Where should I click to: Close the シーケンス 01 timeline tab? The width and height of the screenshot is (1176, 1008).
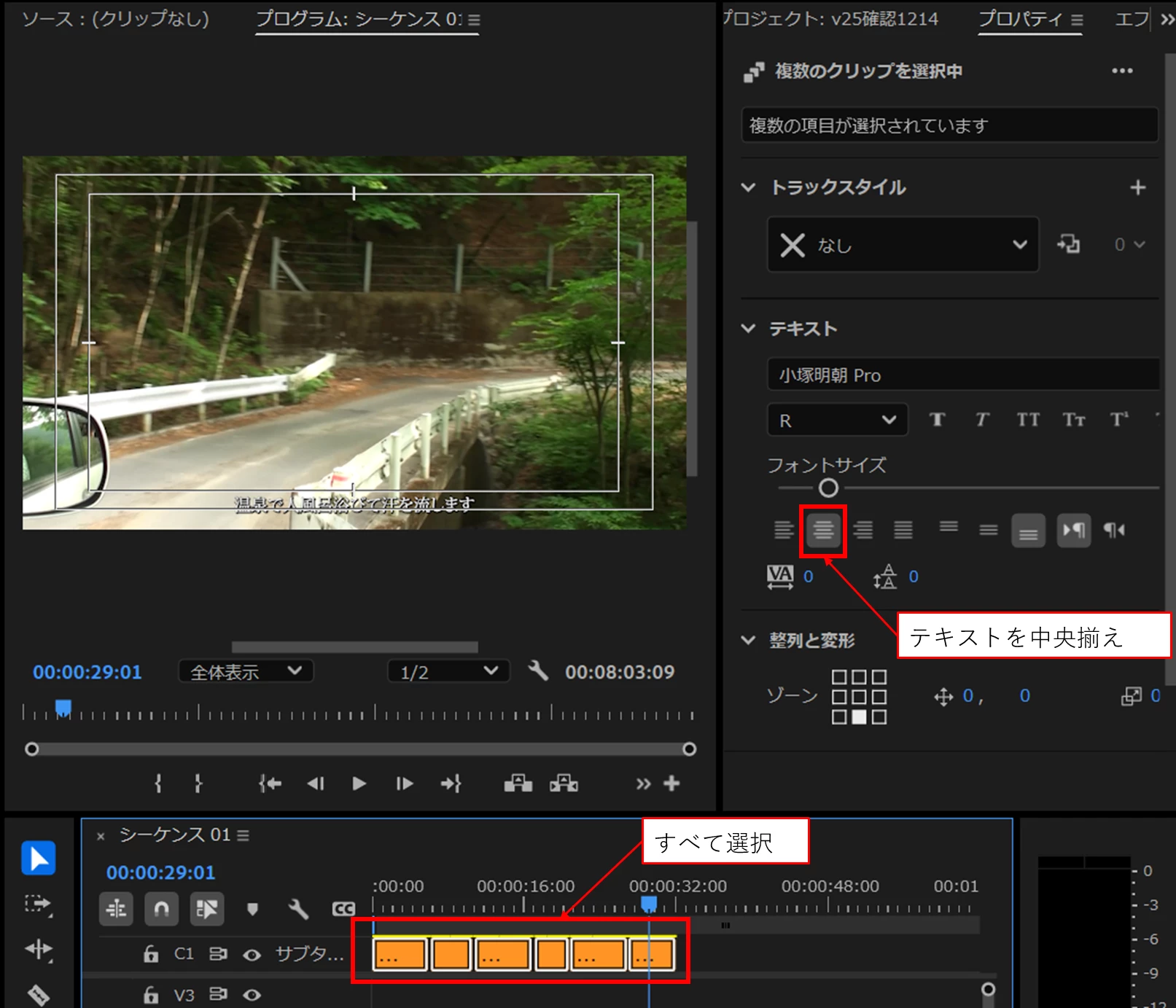tap(101, 836)
